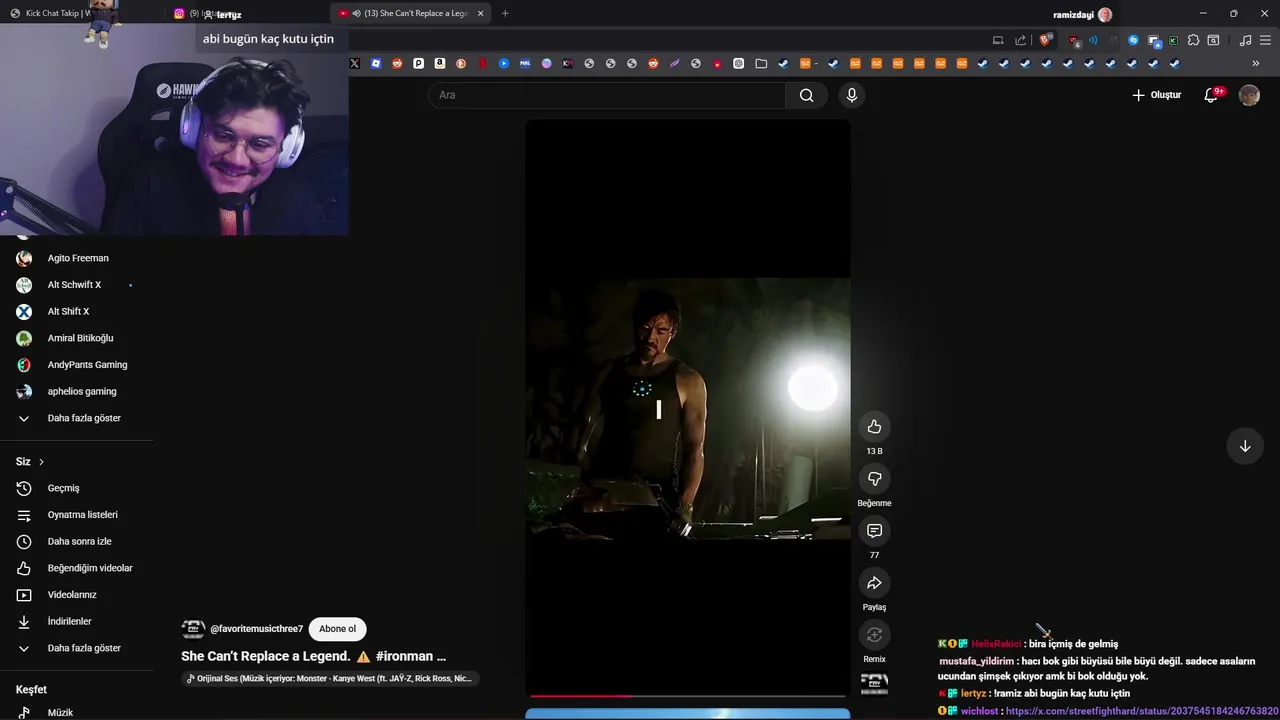Like the Iron Man short

874,427
